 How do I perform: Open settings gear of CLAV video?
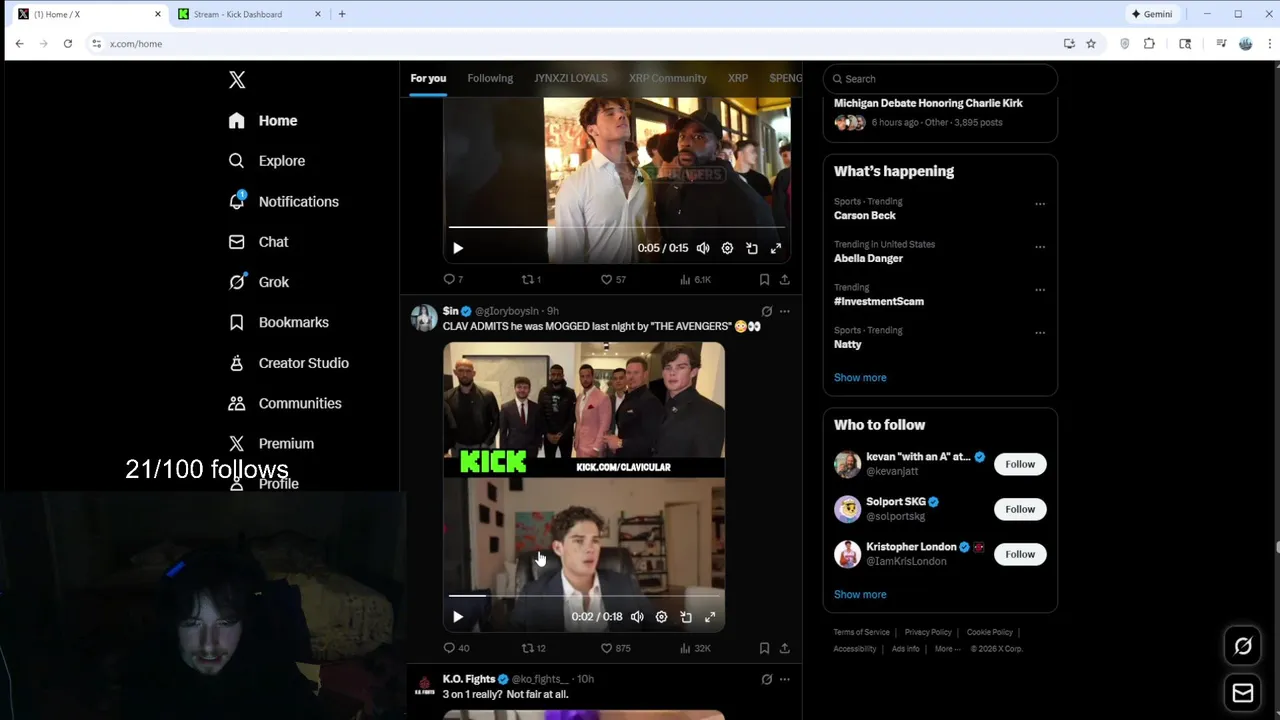pyautogui.click(x=661, y=617)
